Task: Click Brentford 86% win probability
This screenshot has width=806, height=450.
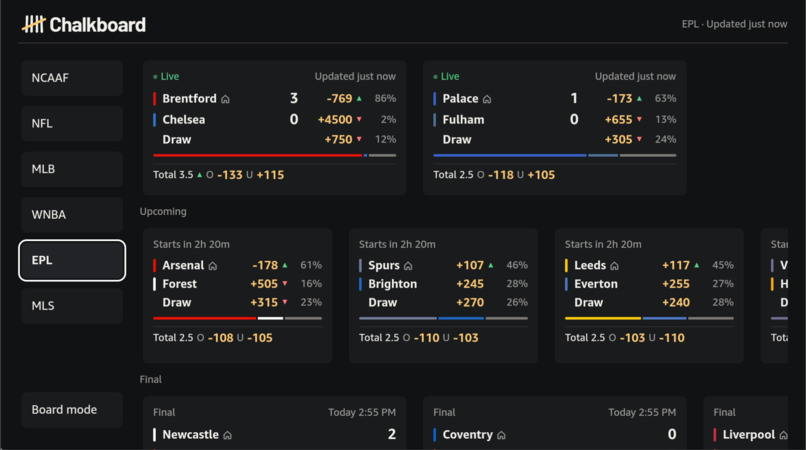Action: [385, 98]
